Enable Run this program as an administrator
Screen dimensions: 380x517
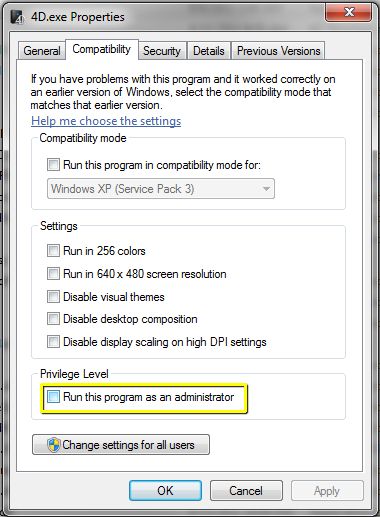click(53, 397)
